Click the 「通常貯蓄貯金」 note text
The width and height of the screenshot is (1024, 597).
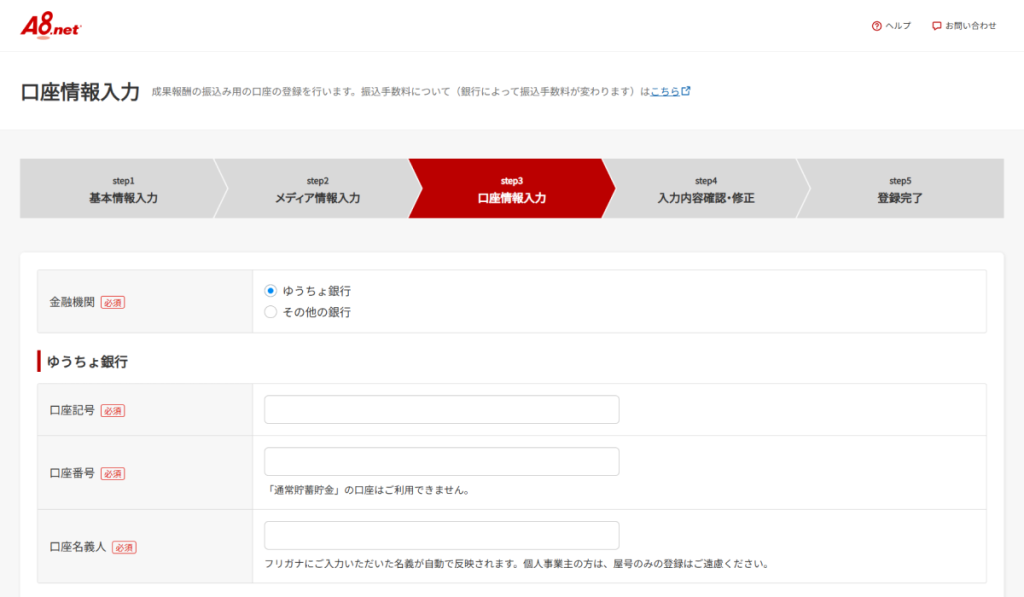point(368,490)
